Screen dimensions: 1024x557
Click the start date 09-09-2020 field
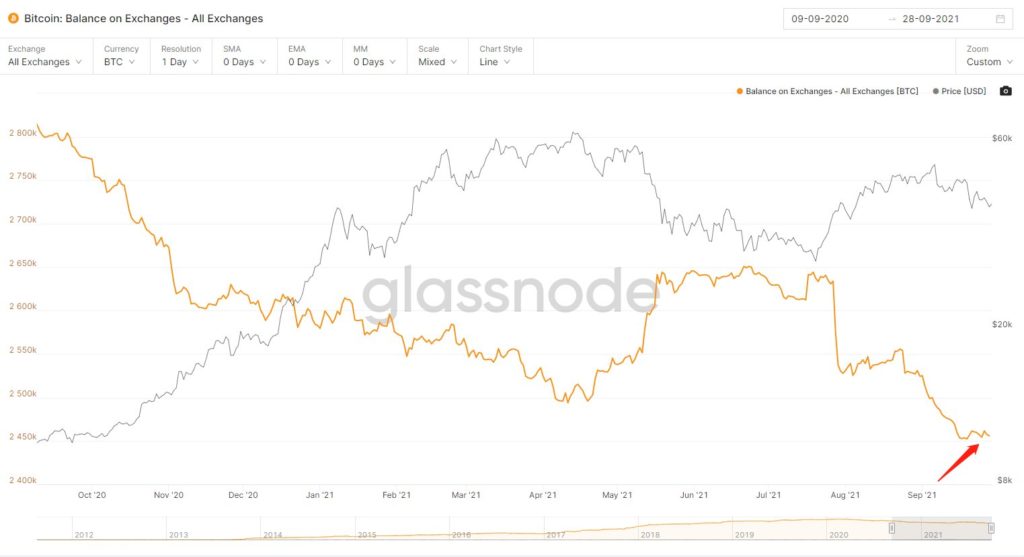(820, 19)
